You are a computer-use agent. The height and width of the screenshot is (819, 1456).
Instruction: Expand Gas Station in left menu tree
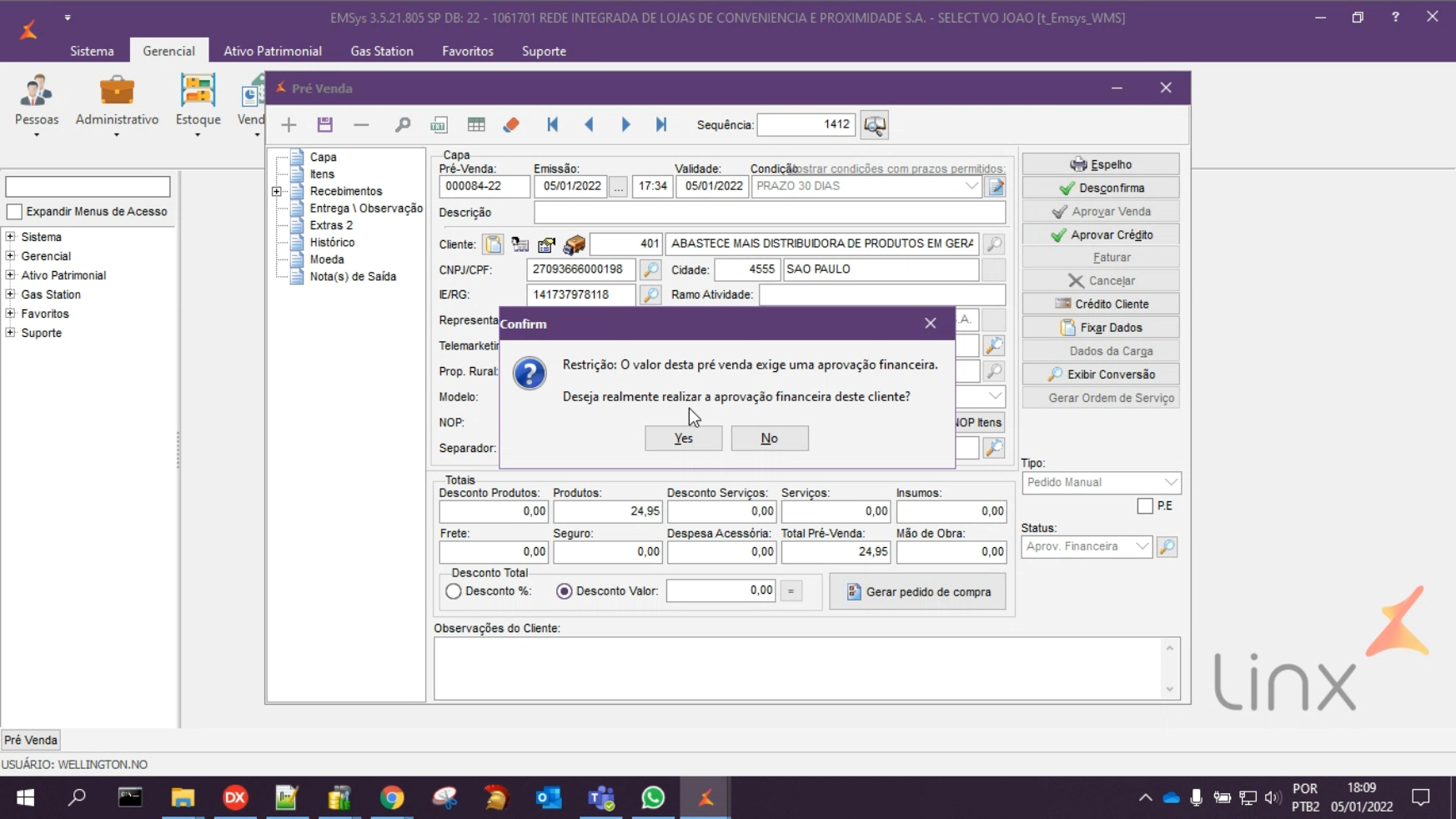[x=11, y=294]
